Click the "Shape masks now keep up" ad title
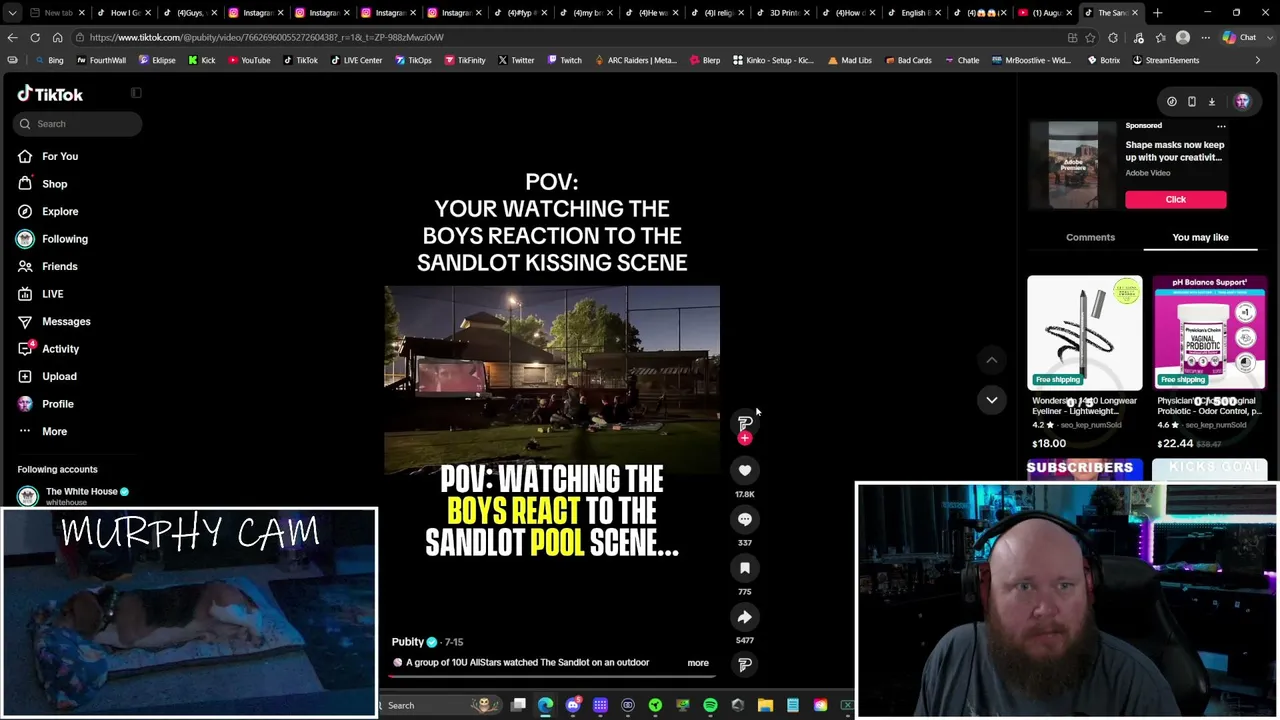The image size is (1280, 720). [x=1175, y=151]
